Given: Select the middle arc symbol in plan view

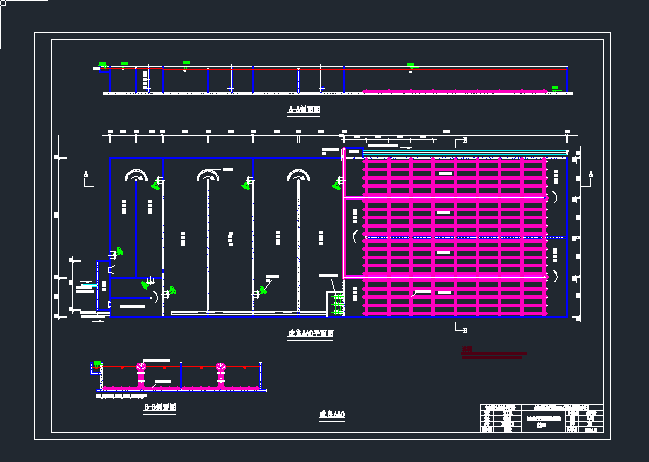Looking at the screenshot, I should pyautogui.click(x=207, y=175).
